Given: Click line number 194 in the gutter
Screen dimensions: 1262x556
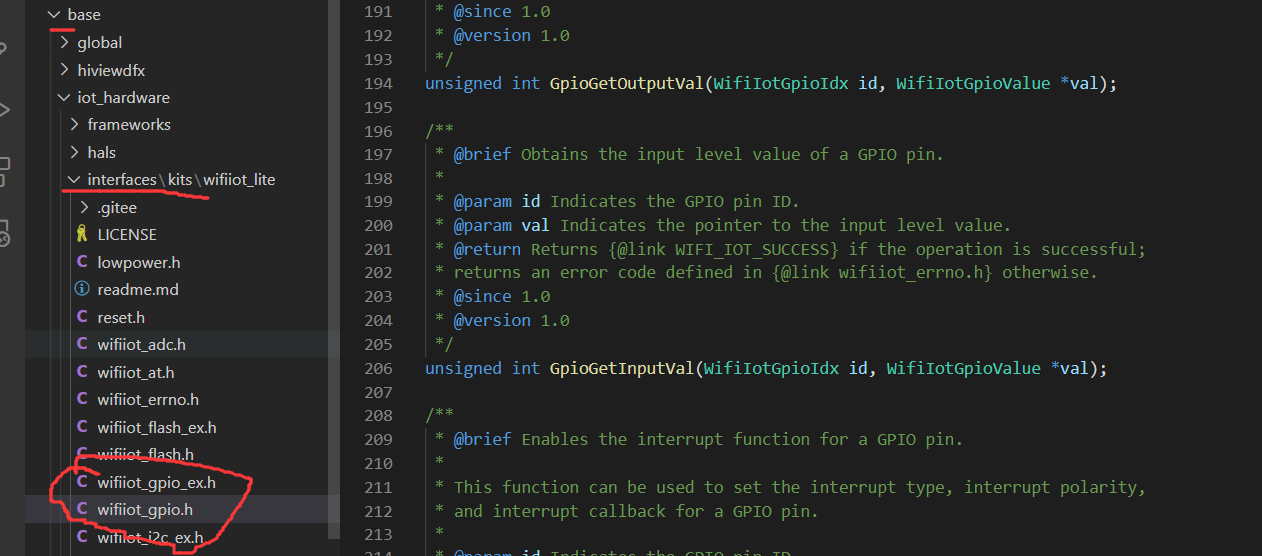Looking at the screenshot, I should tap(378, 84).
